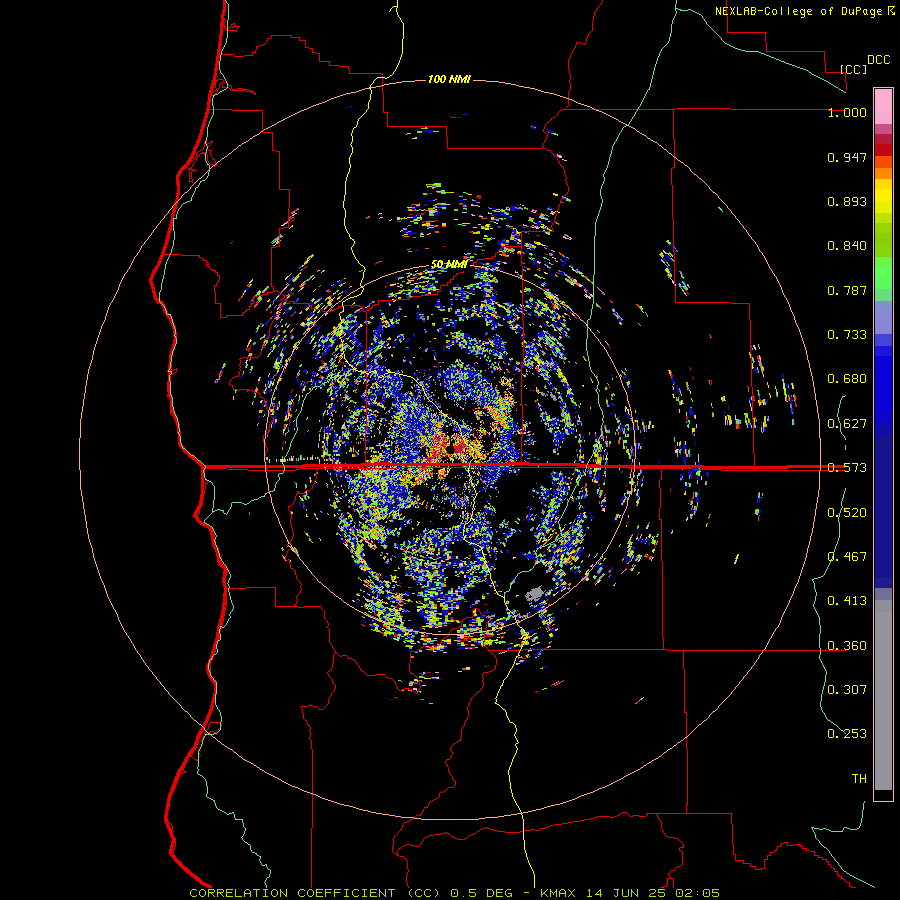Click the 0.947 scale value

[x=847, y=157]
